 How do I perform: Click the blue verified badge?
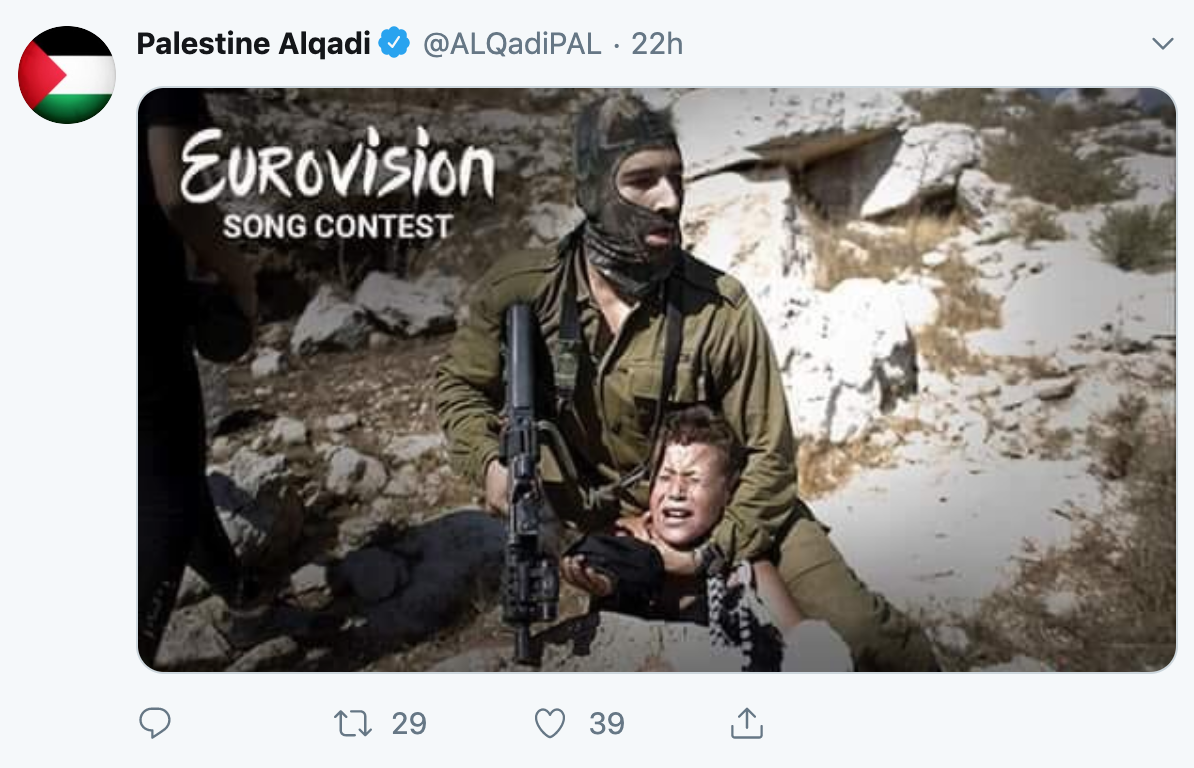click(x=397, y=44)
